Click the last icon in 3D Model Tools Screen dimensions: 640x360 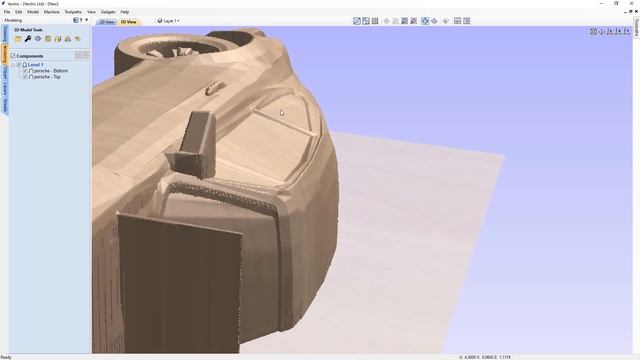[x=78, y=39]
